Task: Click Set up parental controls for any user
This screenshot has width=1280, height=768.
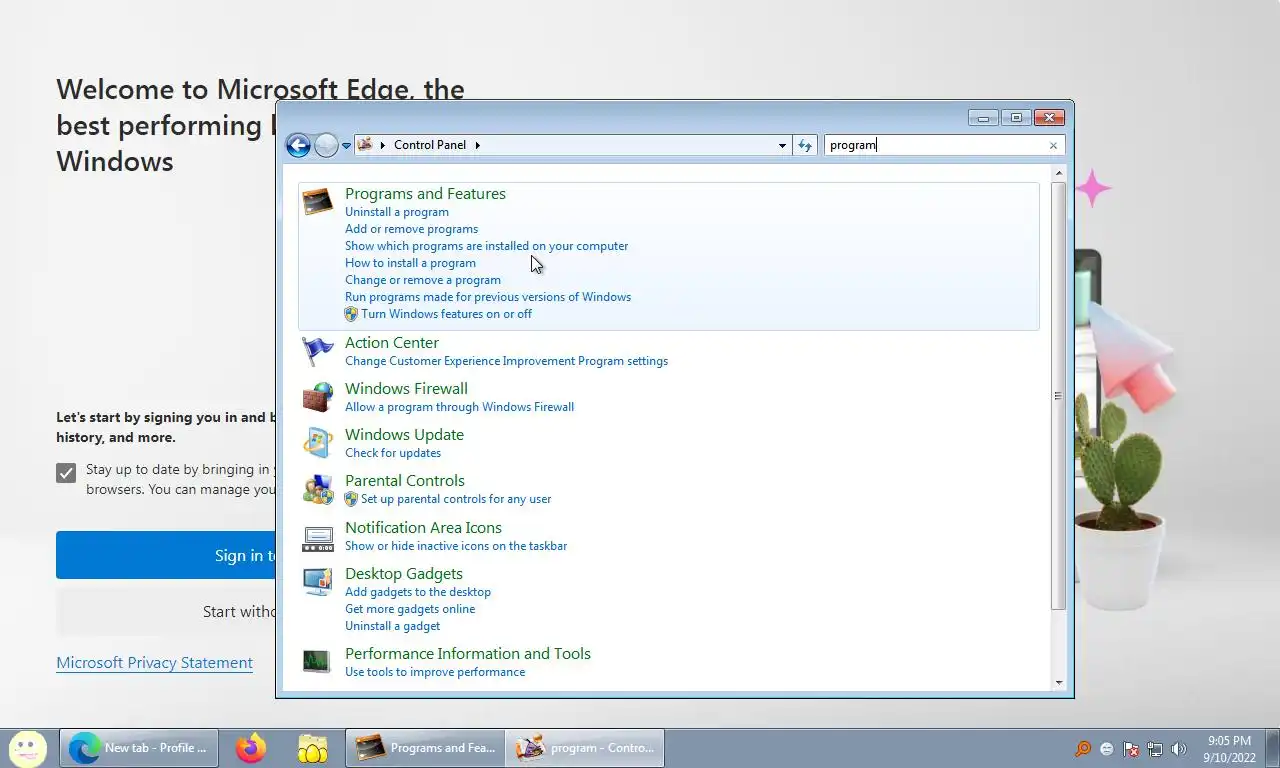Action: (456, 499)
